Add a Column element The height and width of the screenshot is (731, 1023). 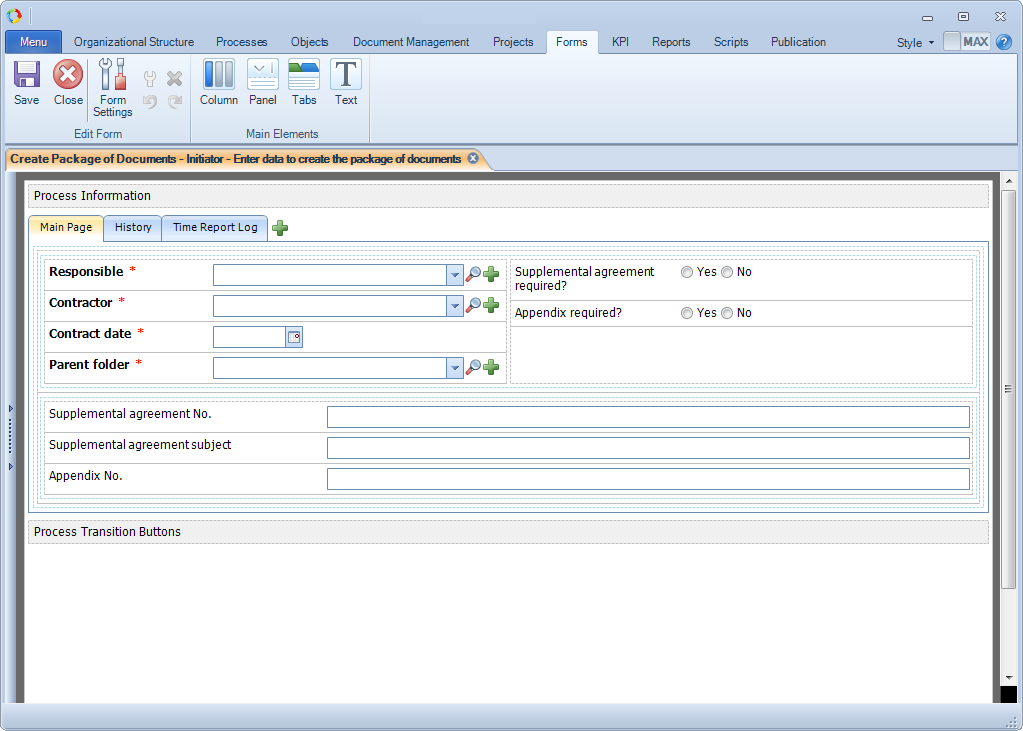pyautogui.click(x=219, y=82)
